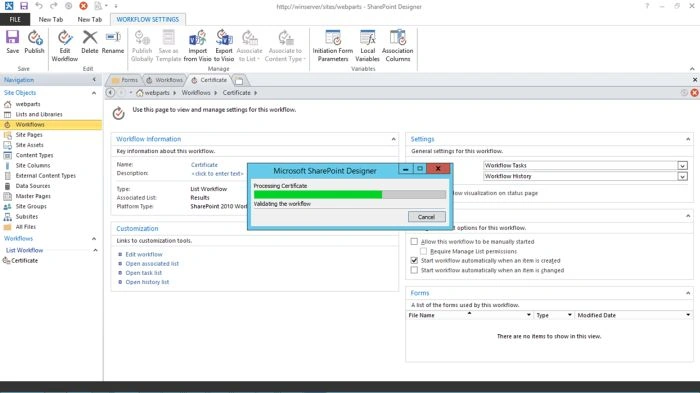Open the new blank document tab

coord(239,80)
